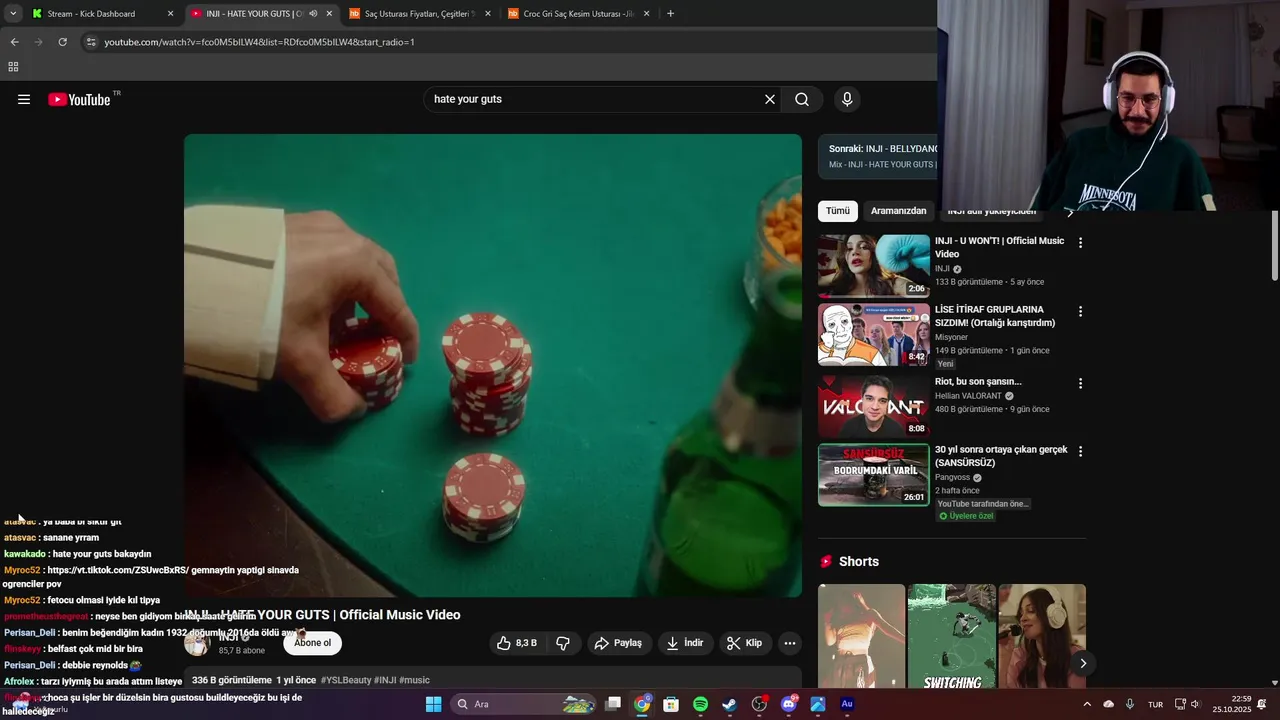
Task: Mute the YouTube tab via speaker icon
Action: click(x=313, y=14)
